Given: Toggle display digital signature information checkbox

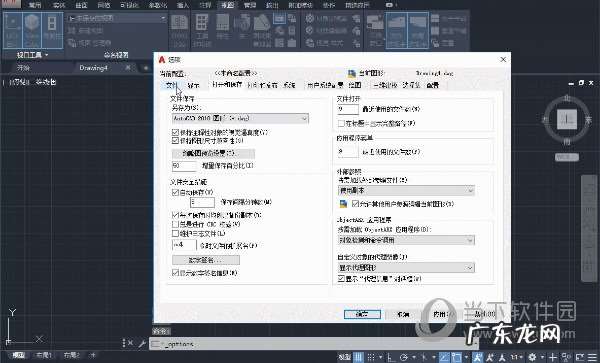Looking at the screenshot, I should pos(175,273).
